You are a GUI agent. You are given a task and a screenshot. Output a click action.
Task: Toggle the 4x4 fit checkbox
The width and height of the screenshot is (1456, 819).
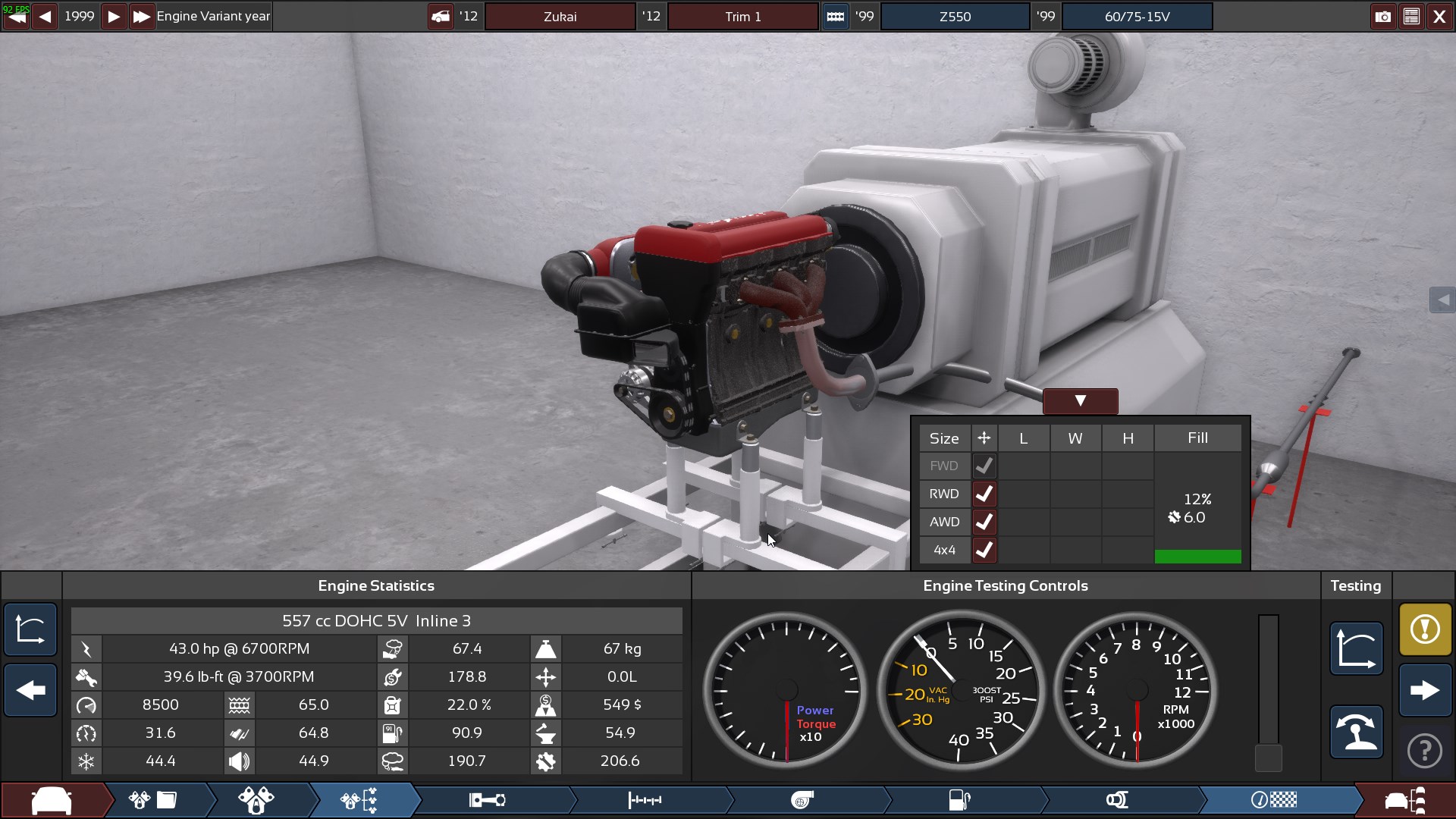tap(984, 550)
